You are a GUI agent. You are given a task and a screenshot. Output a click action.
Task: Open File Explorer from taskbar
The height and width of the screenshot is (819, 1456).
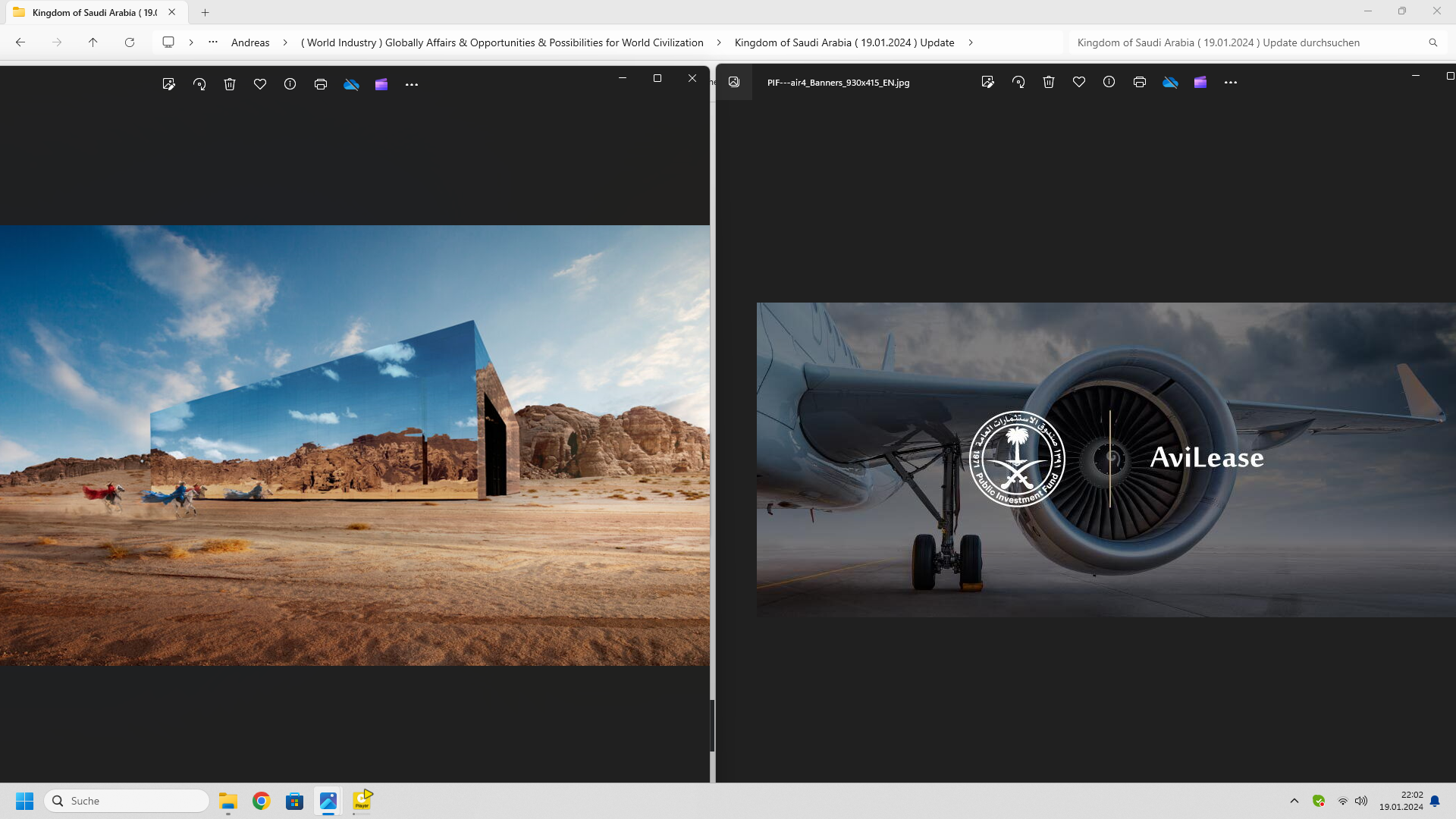(x=228, y=801)
